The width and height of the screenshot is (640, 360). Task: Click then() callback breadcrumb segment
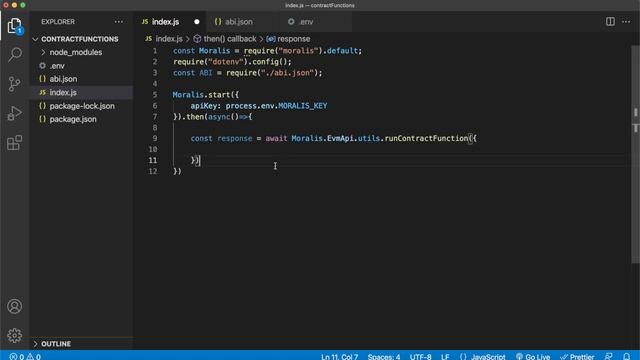pos(230,39)
